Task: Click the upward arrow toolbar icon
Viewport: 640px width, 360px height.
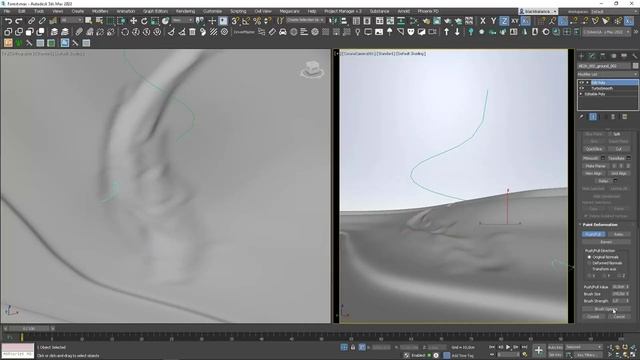Action: [x=446, y=32]
